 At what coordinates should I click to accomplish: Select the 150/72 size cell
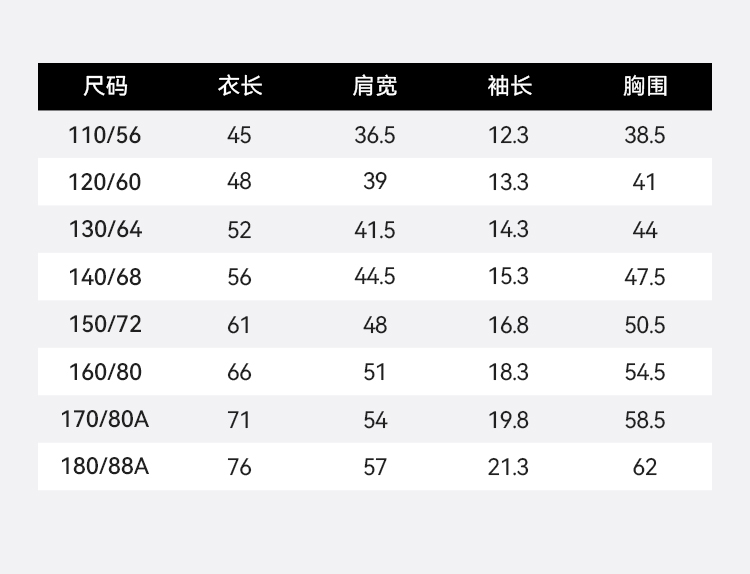point(105,325)
